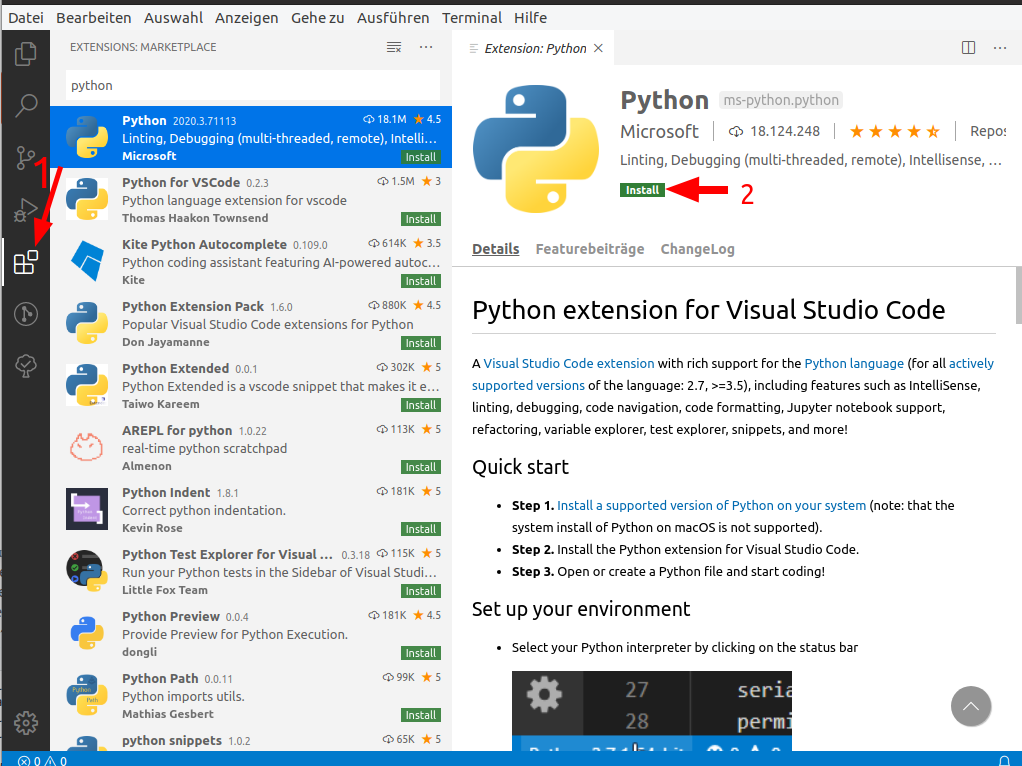Open the Extensions view icon

click(x=25, y=262)
